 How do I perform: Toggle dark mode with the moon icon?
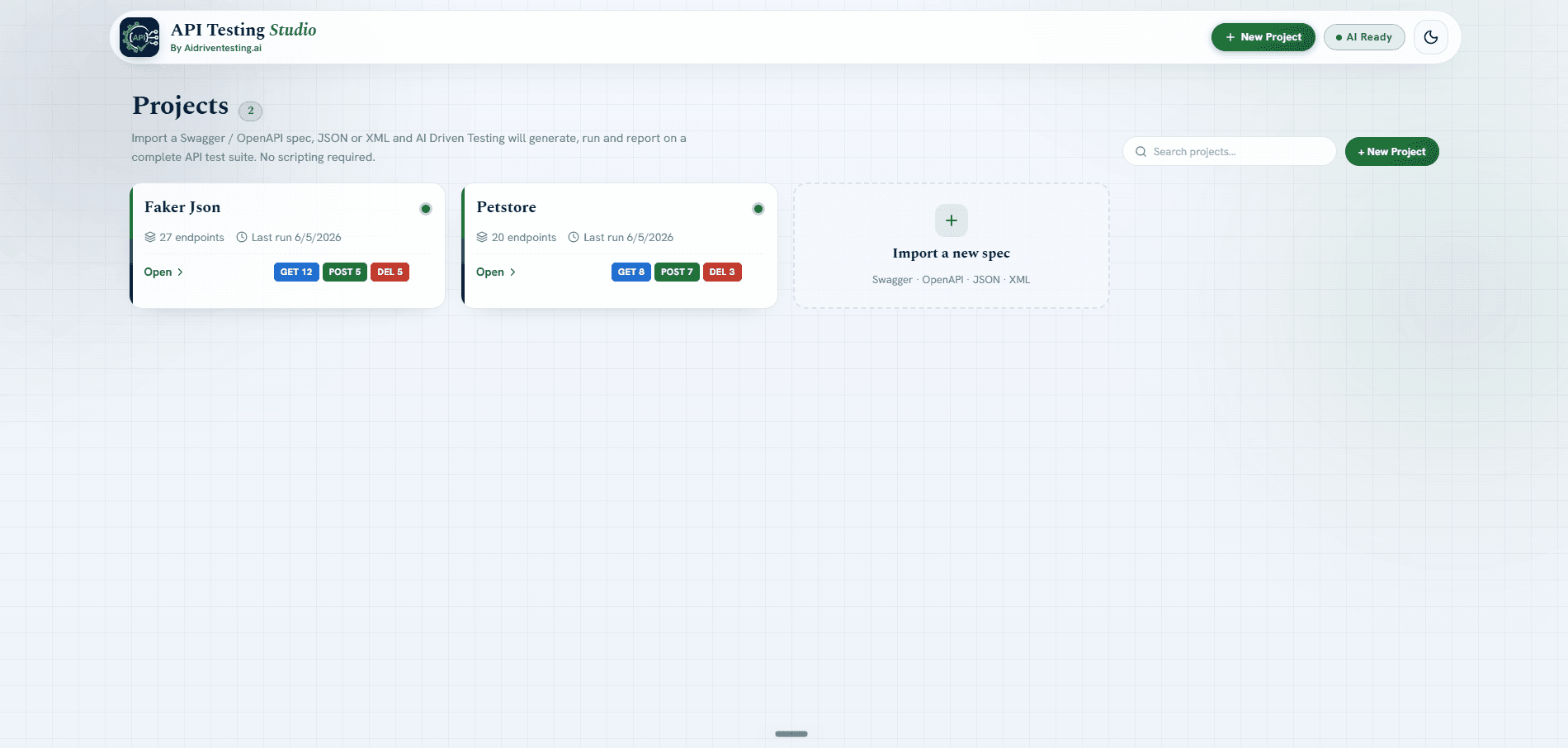1431,37
